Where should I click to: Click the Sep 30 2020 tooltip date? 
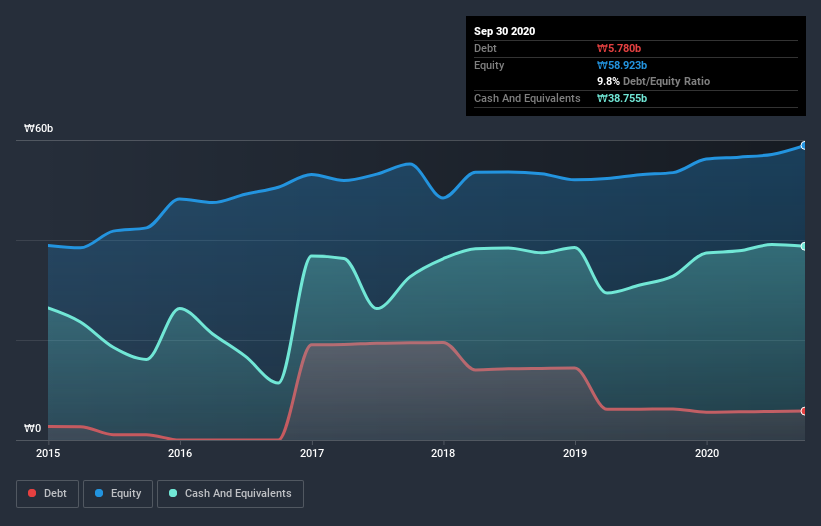(505, 31)
